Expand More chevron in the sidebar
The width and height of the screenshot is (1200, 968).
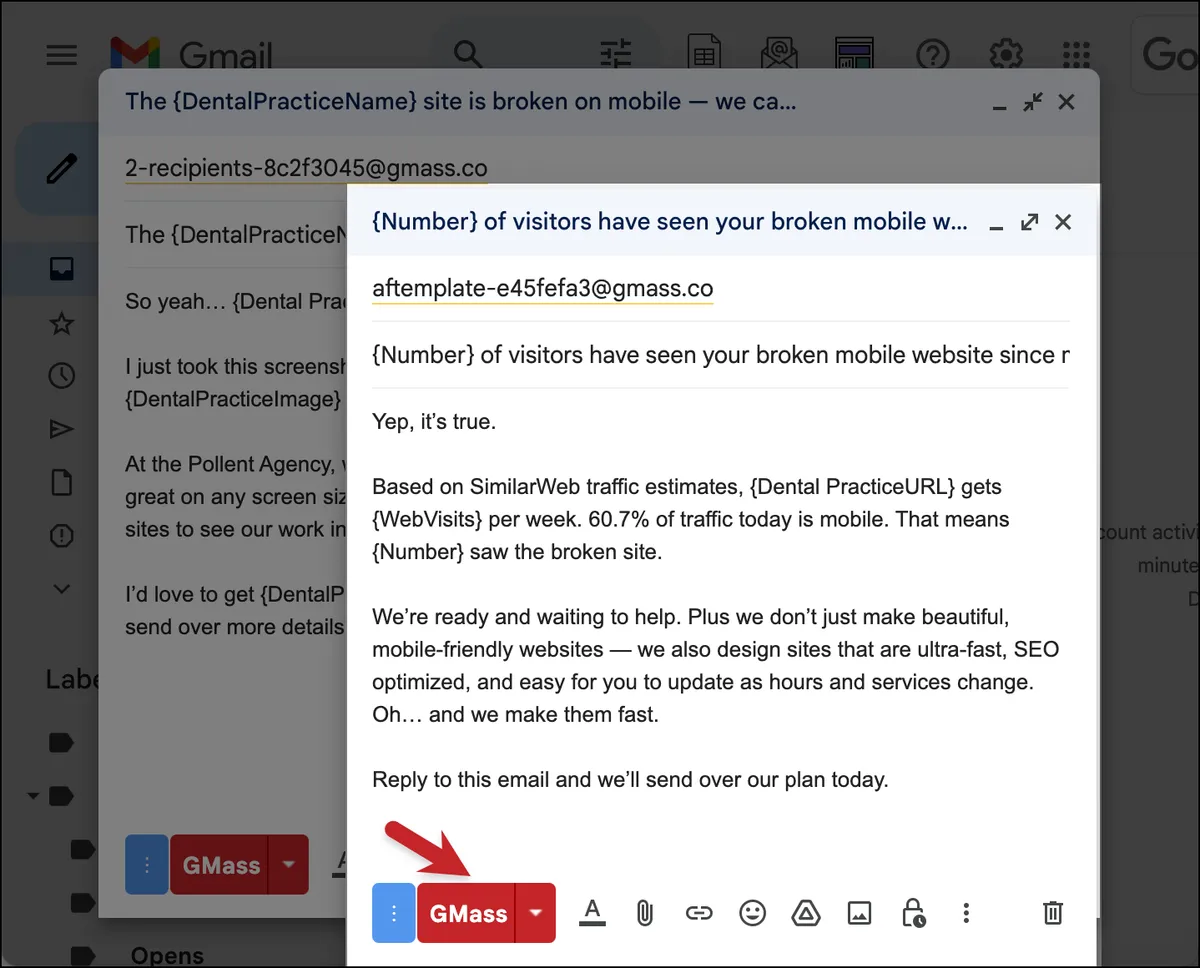(x=62, y=589)
